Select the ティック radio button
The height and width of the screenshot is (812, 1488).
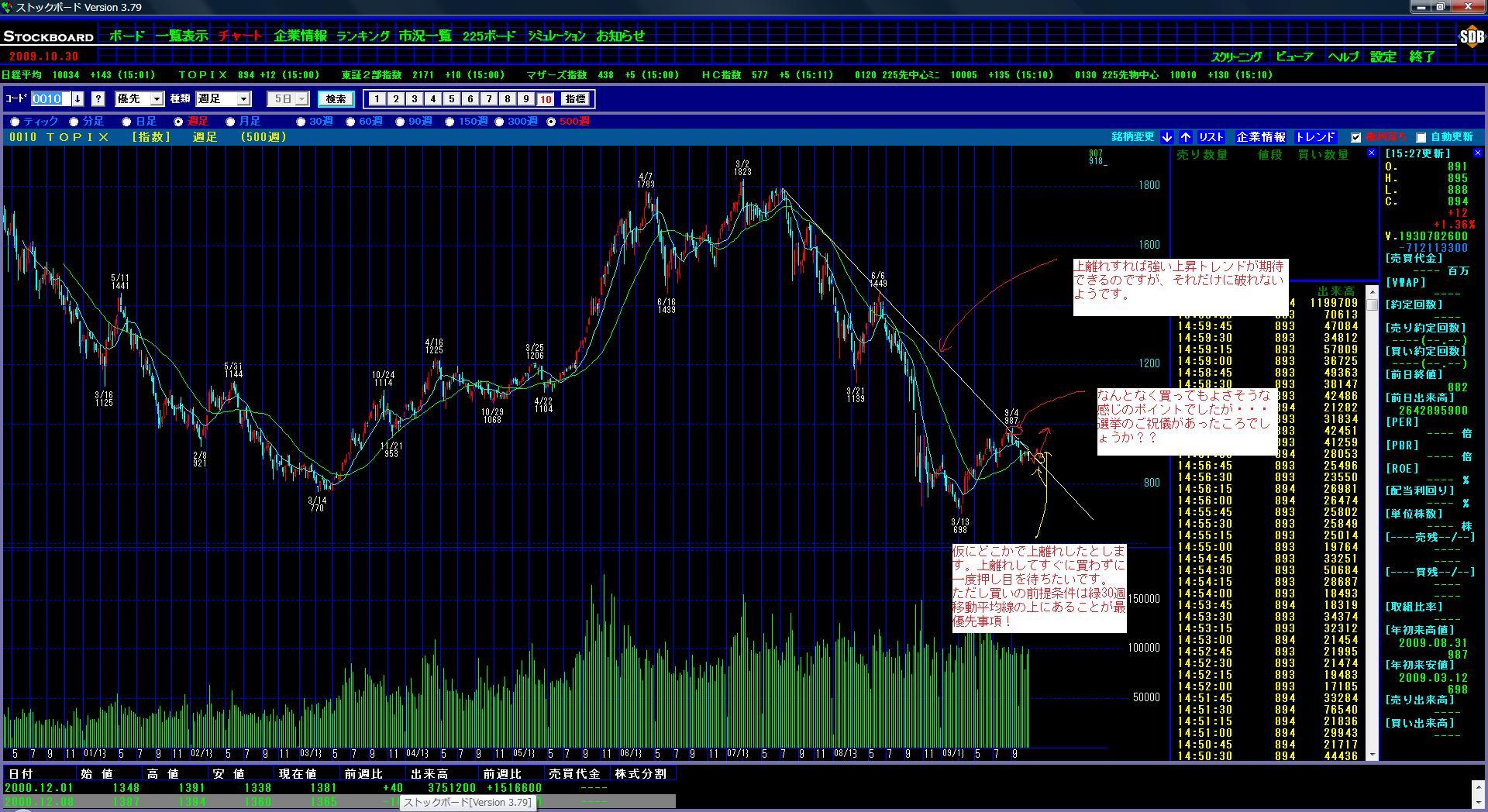click(x=15, y=122)
